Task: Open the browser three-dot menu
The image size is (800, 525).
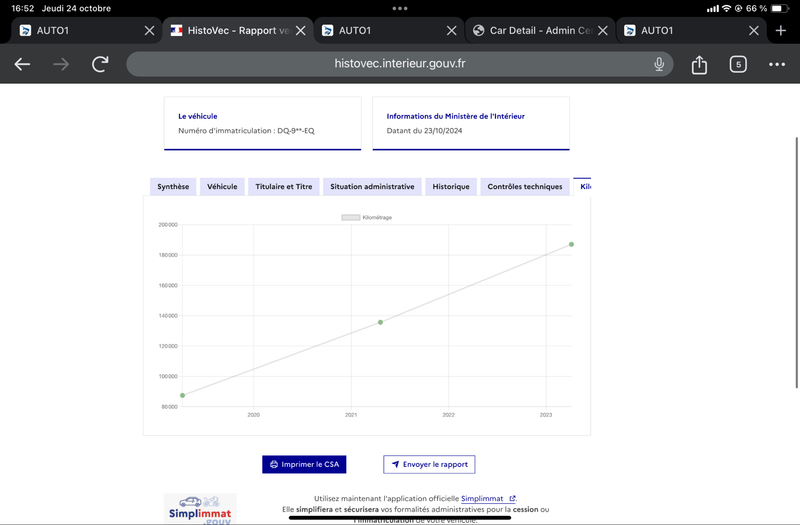Action: click(777, 64)
